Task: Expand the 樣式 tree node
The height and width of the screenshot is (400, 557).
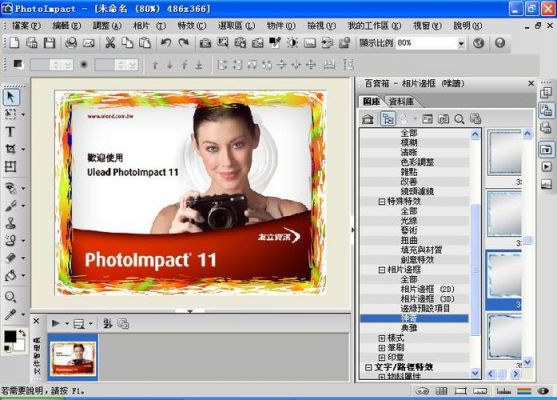Action: point(382,338)
